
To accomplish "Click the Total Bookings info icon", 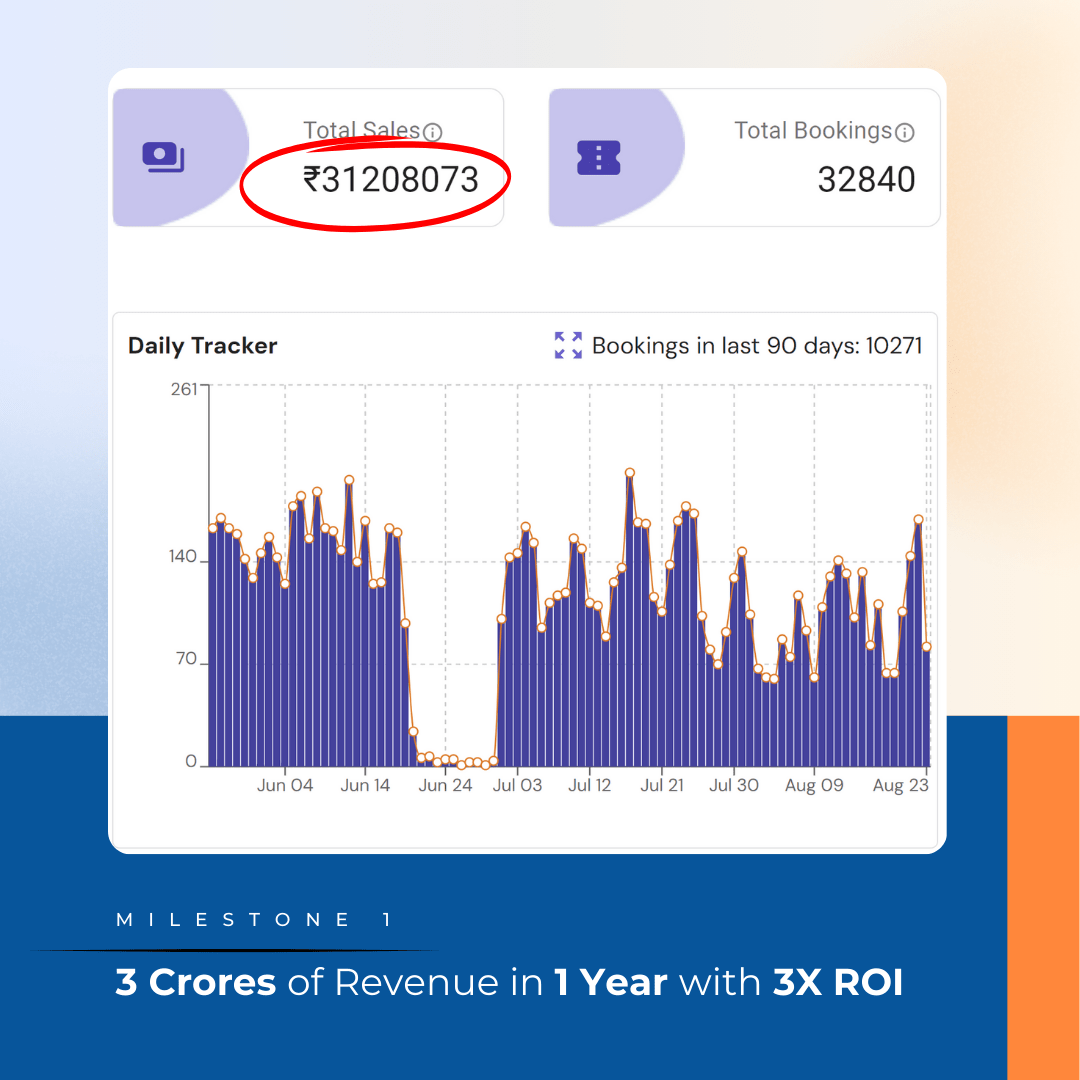I will 904,132.
